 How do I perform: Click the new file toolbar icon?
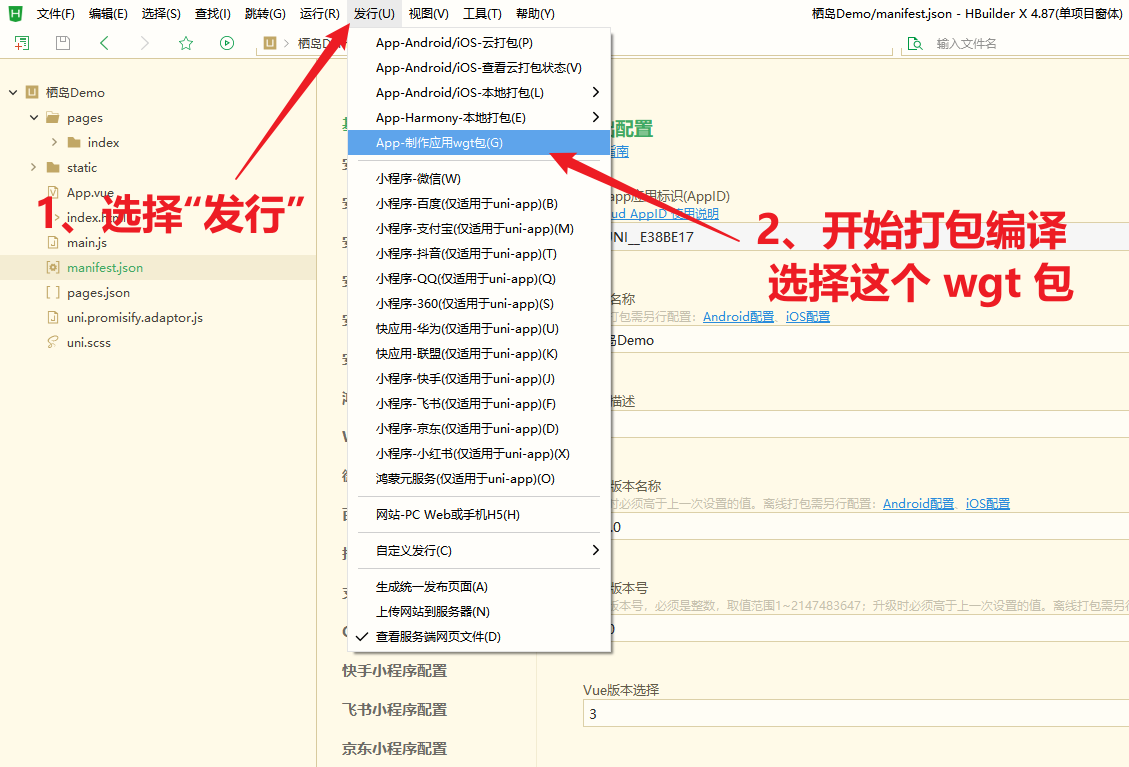coord(22,43)
